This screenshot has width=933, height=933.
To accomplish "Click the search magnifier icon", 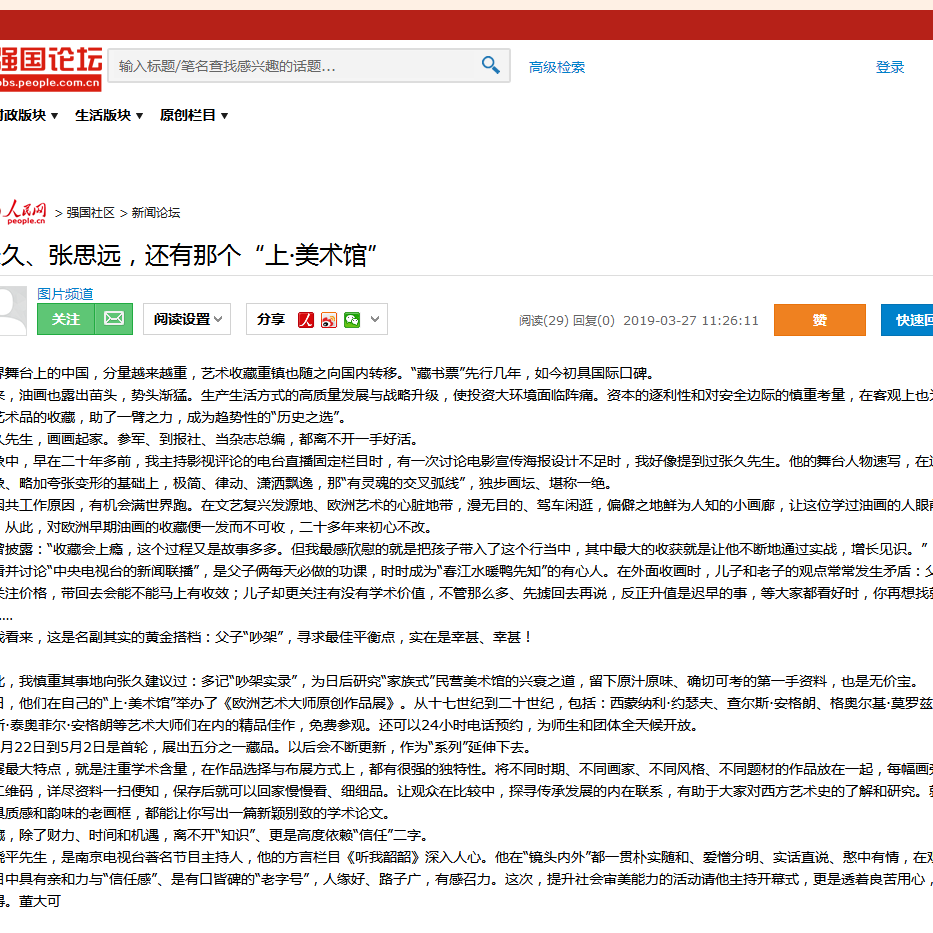I will (490, 65).
